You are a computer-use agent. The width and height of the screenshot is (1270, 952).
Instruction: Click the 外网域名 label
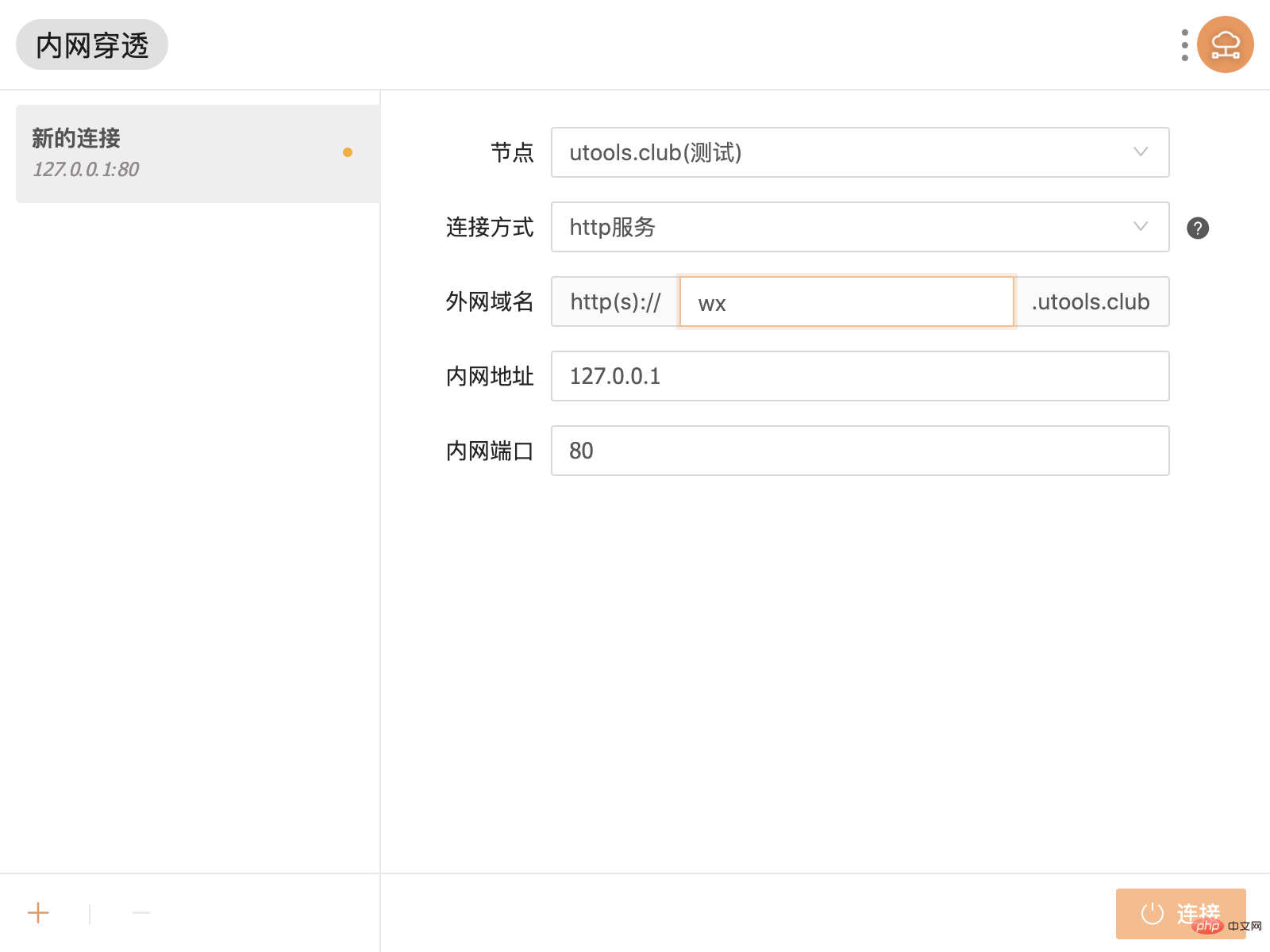pyautogui.click(x=490, y=301)
